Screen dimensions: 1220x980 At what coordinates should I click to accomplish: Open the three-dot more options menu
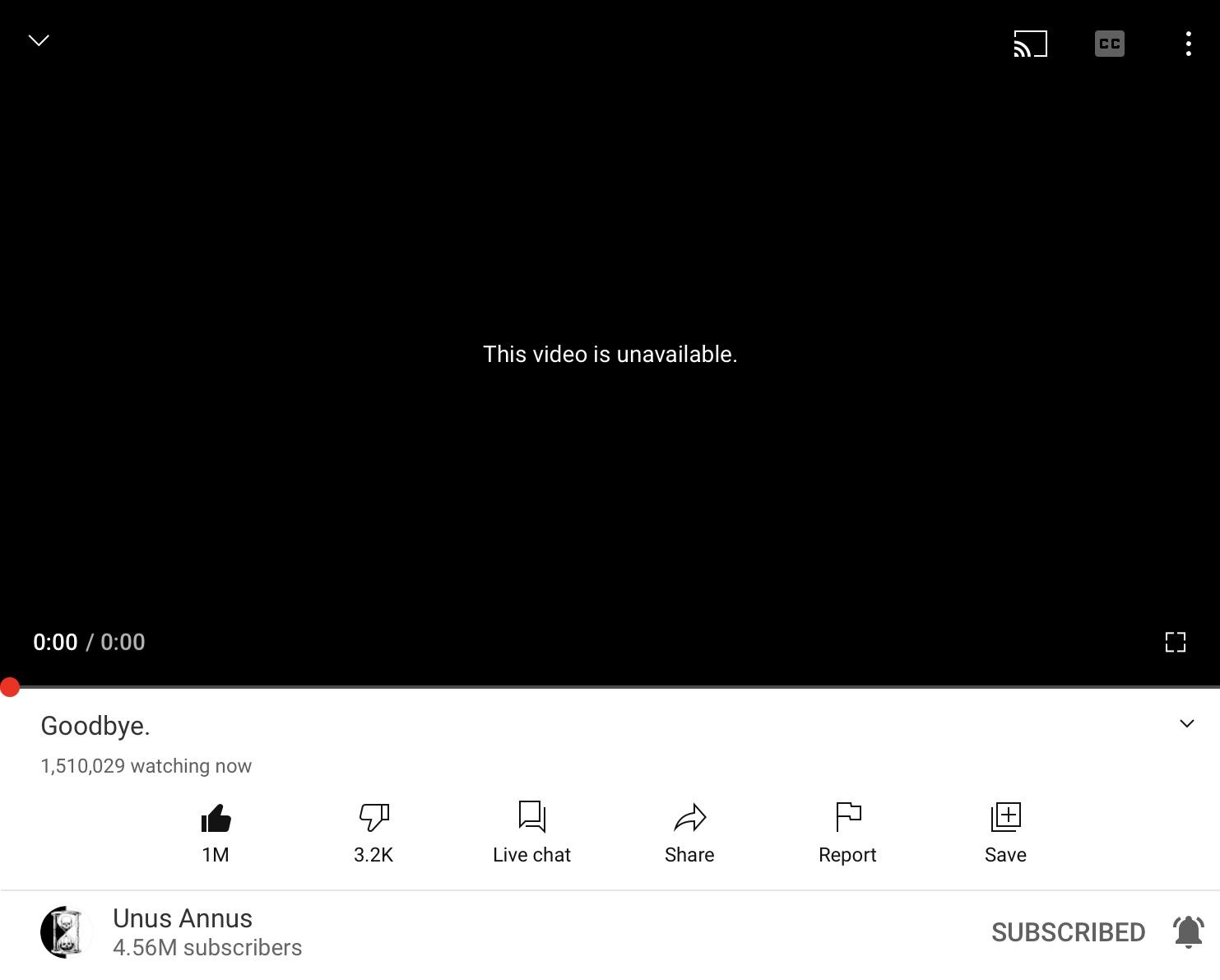[1188, 44]
